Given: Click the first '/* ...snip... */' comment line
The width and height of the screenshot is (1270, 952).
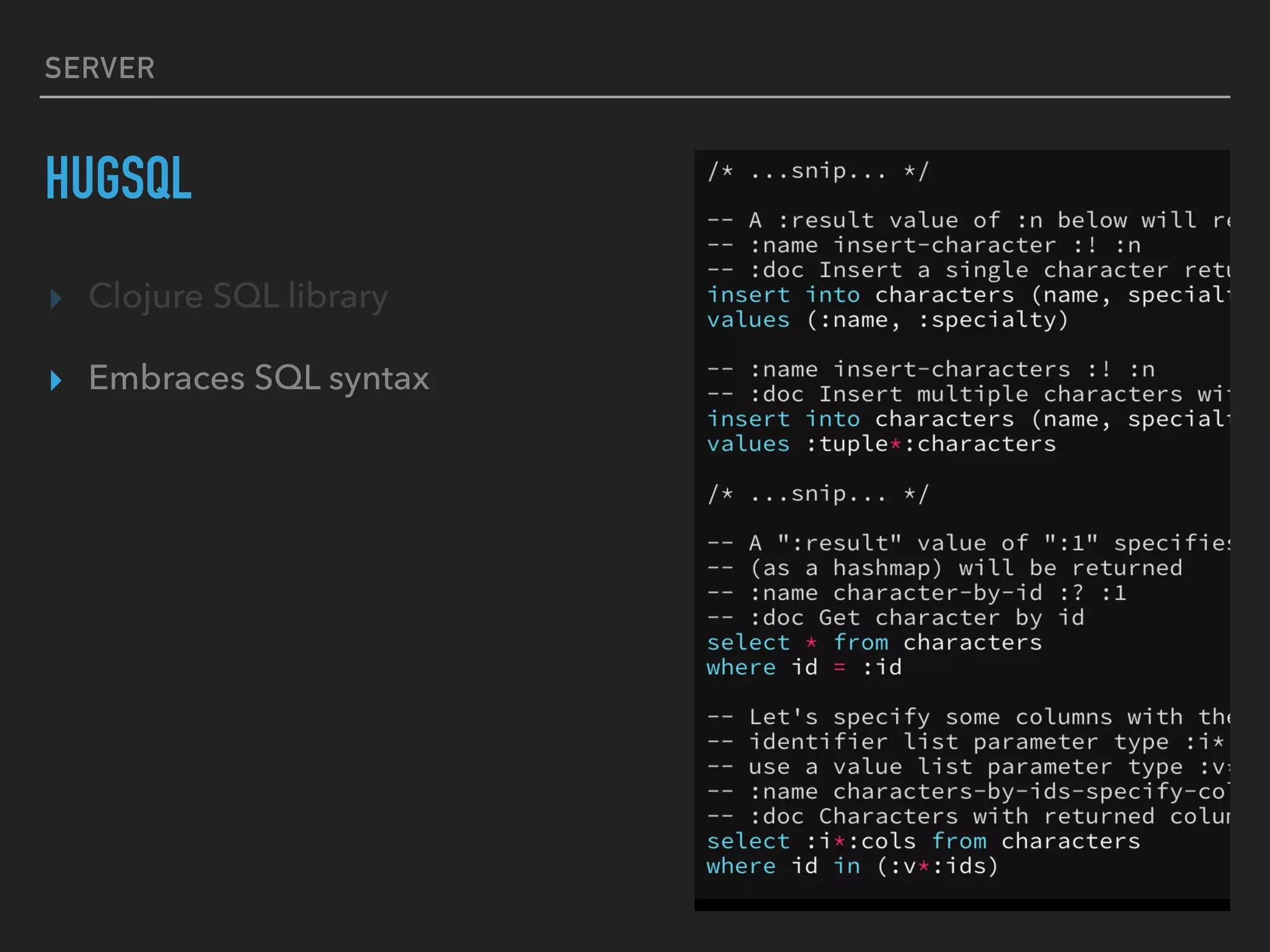Looking at the screenshot, I should [818, 171].
